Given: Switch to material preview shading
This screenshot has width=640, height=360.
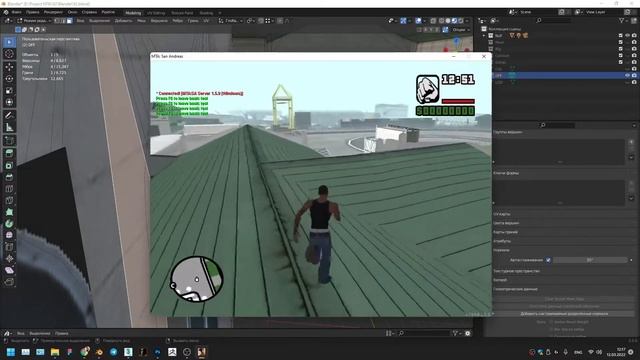Looking at the screenshot, I should click(x=454, y=20).
